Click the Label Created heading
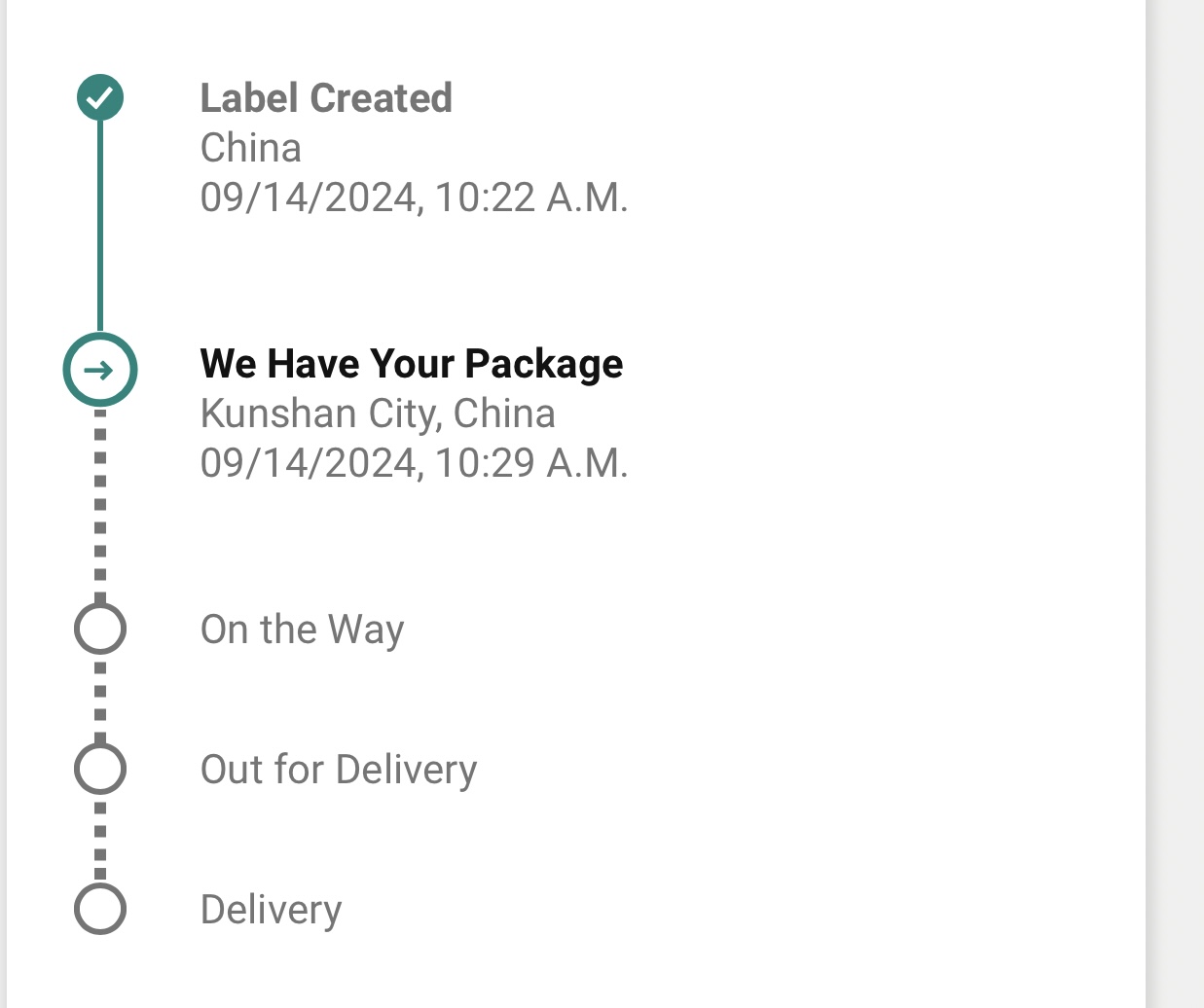The image size is (1204, 1008). (x=326, y=98)
